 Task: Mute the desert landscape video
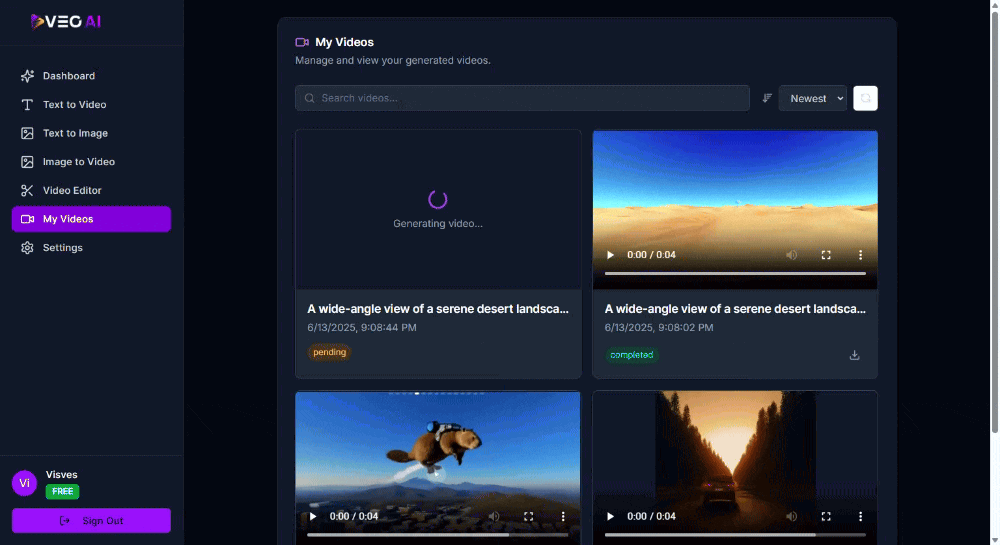[791, 255]
